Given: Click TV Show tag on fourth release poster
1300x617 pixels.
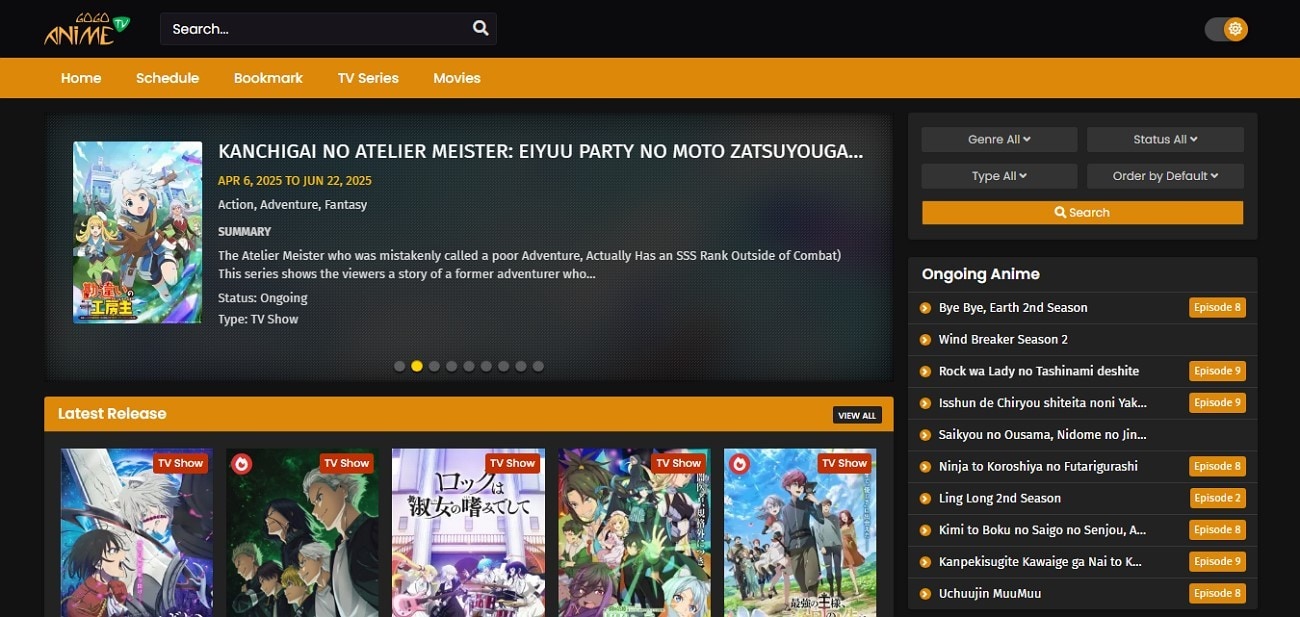Looking at the screenshot, I should click(678, 463).
